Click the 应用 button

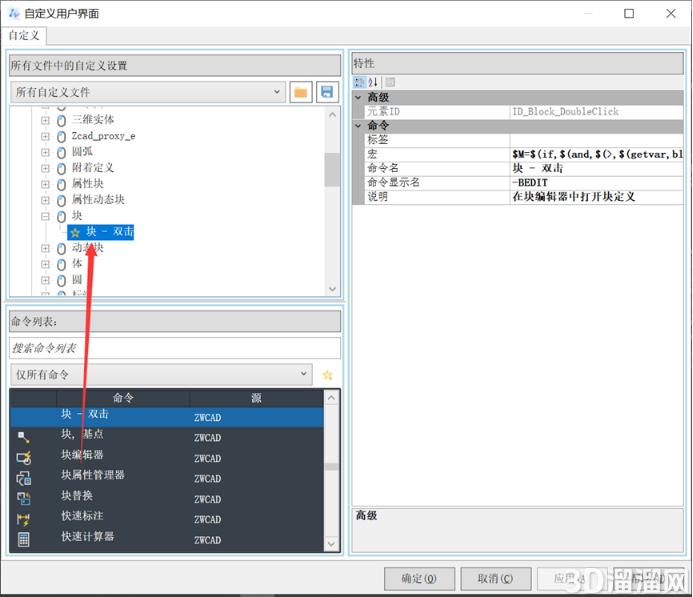tap(572, 578)
